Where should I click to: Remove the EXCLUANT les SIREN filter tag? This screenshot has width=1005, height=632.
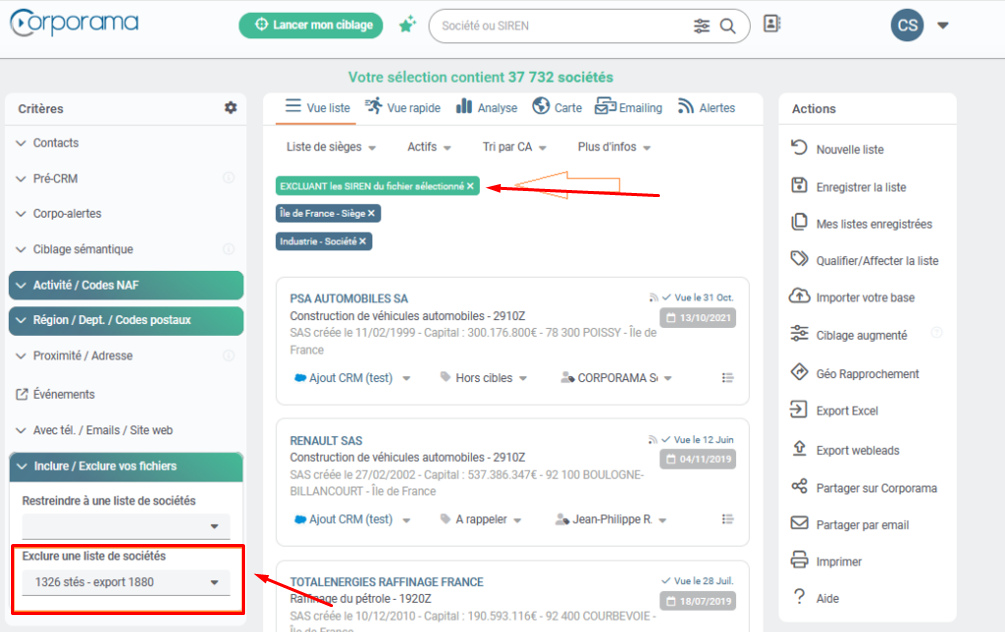[470, 186]
